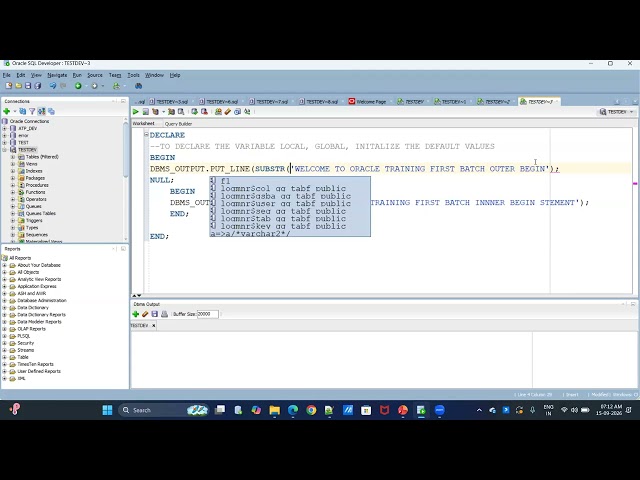
Task: Open File Explorer from the taskbar
Action: 275,410
